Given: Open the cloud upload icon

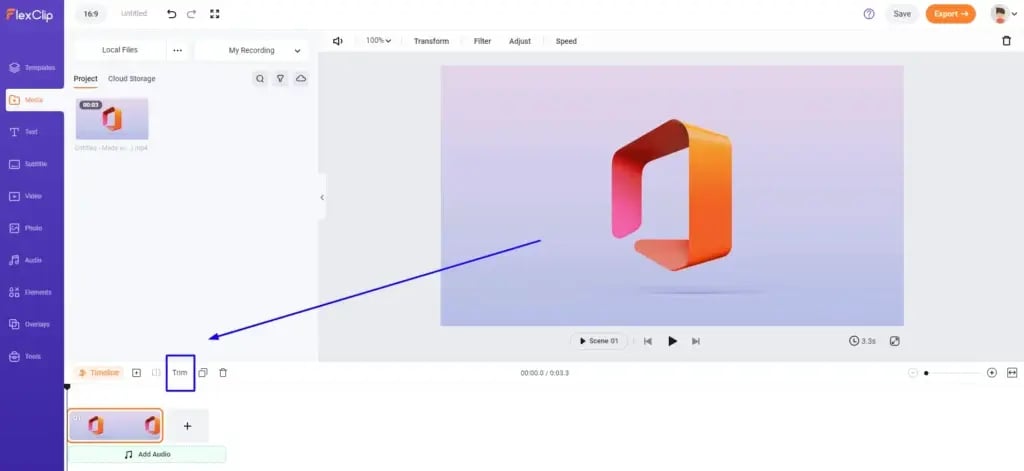Looking at the screenshot, I should 301,79.
